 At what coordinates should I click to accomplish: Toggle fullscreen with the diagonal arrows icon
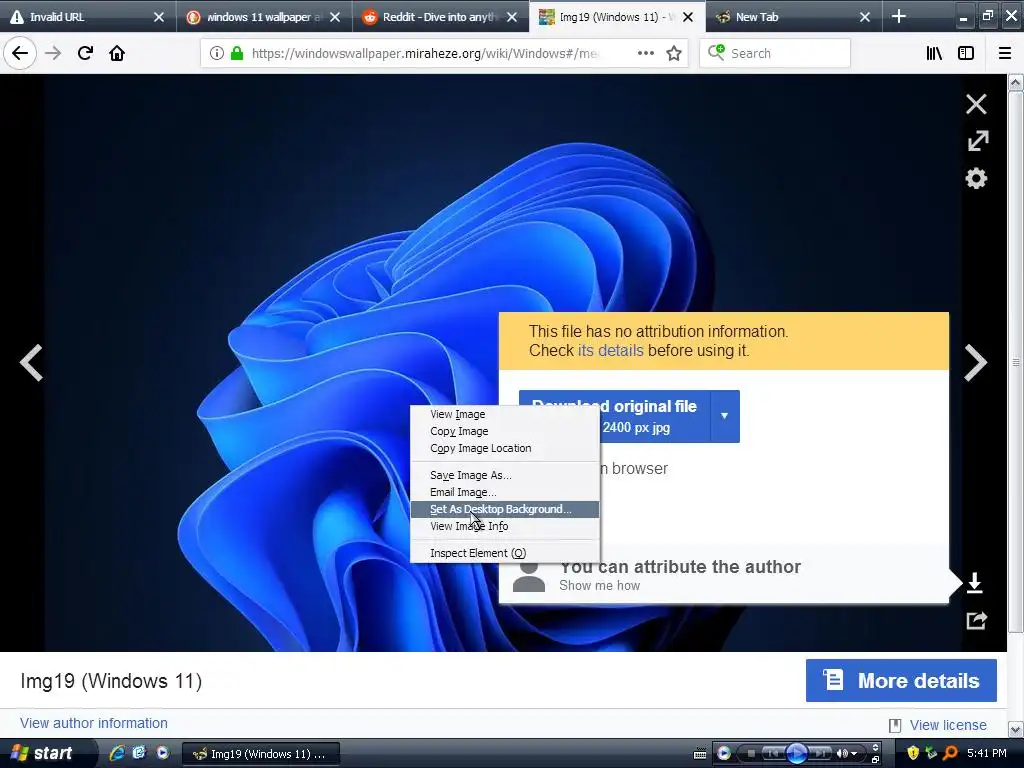[x=977, y=140]
